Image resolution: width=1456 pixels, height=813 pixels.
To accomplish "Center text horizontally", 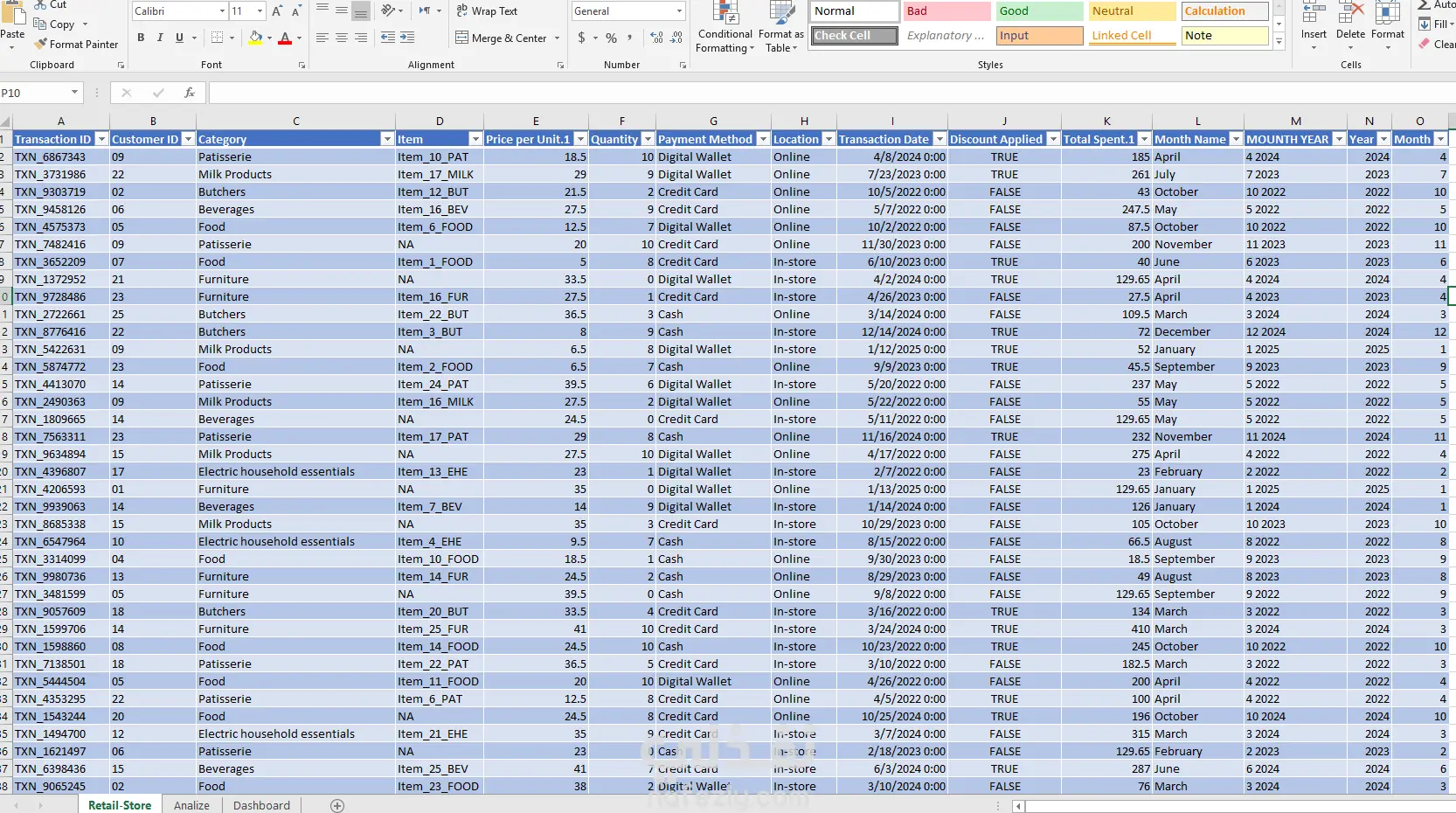I will coord(342,38).
